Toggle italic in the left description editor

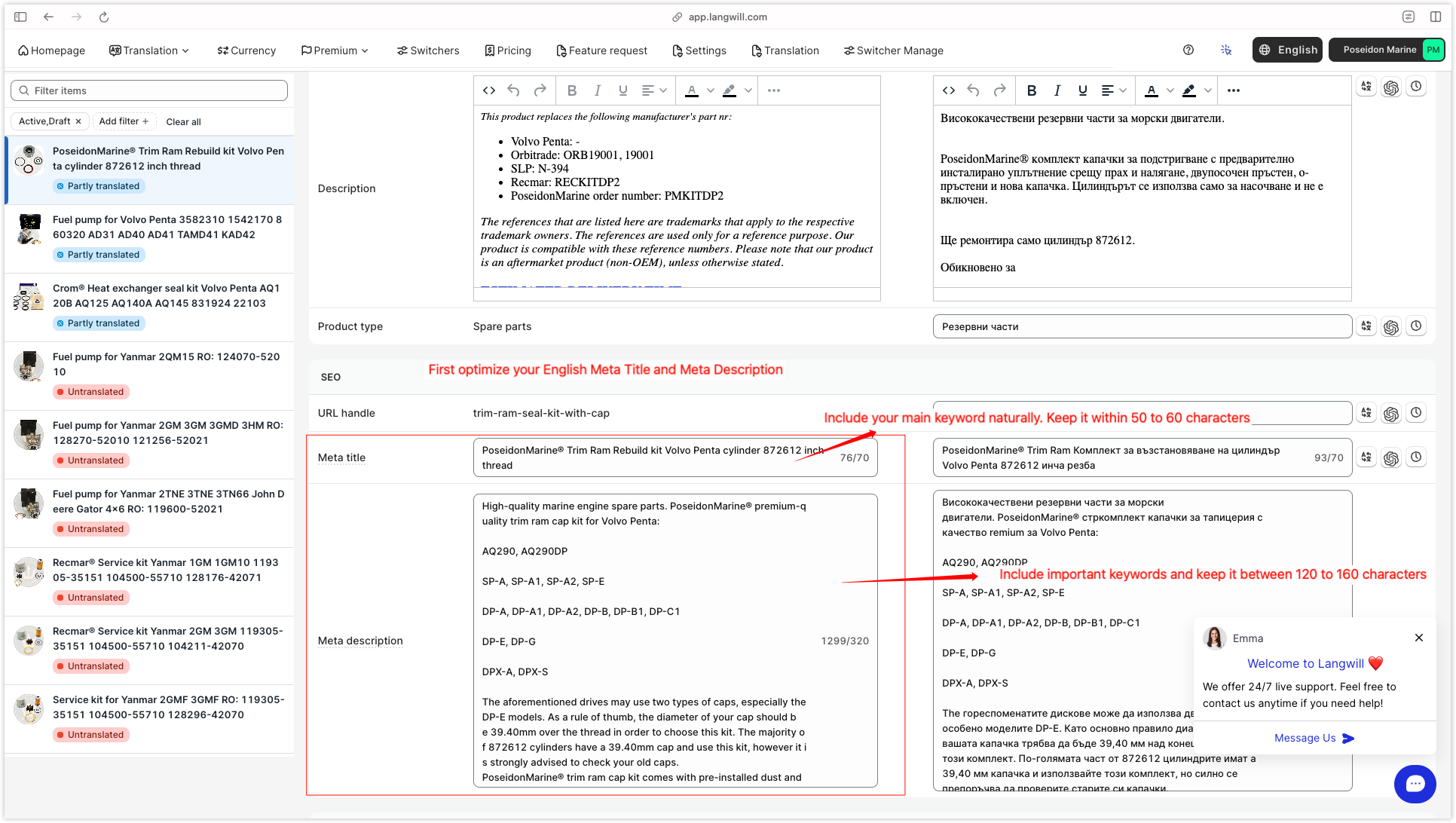598,90
